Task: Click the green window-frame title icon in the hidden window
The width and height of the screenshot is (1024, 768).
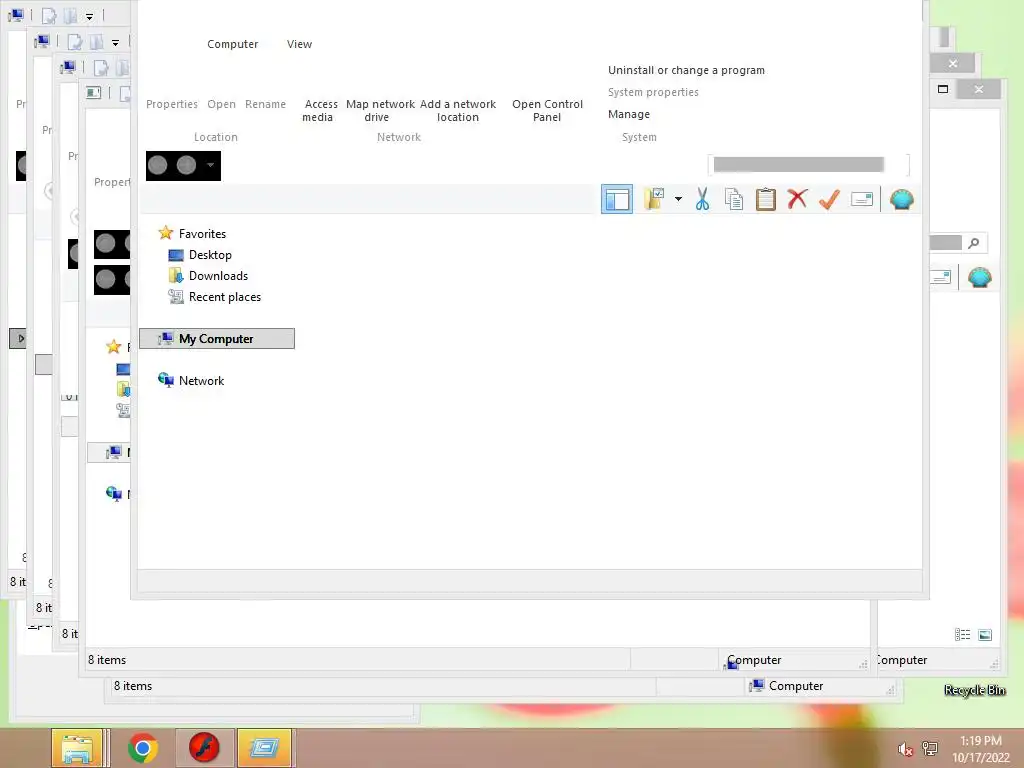Action: tap(93, 93)
